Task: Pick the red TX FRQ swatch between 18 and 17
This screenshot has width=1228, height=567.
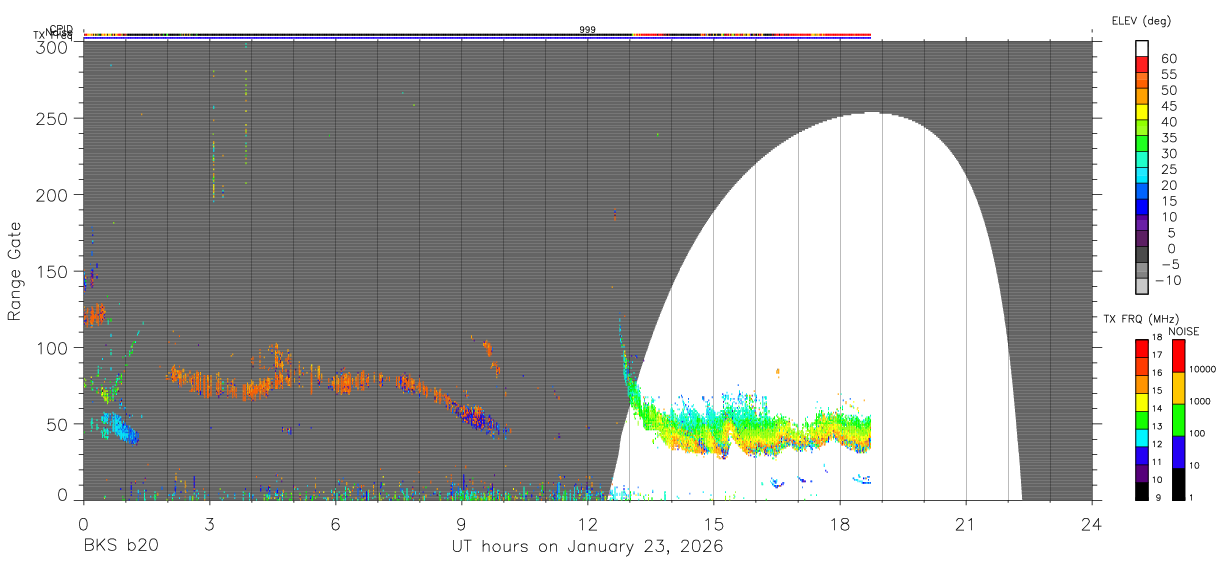Action: pos(1142,347)
